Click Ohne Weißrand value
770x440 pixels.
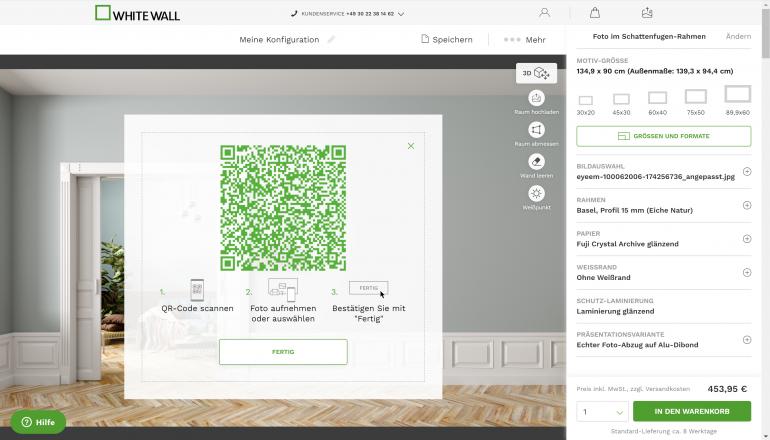(603, 277)
